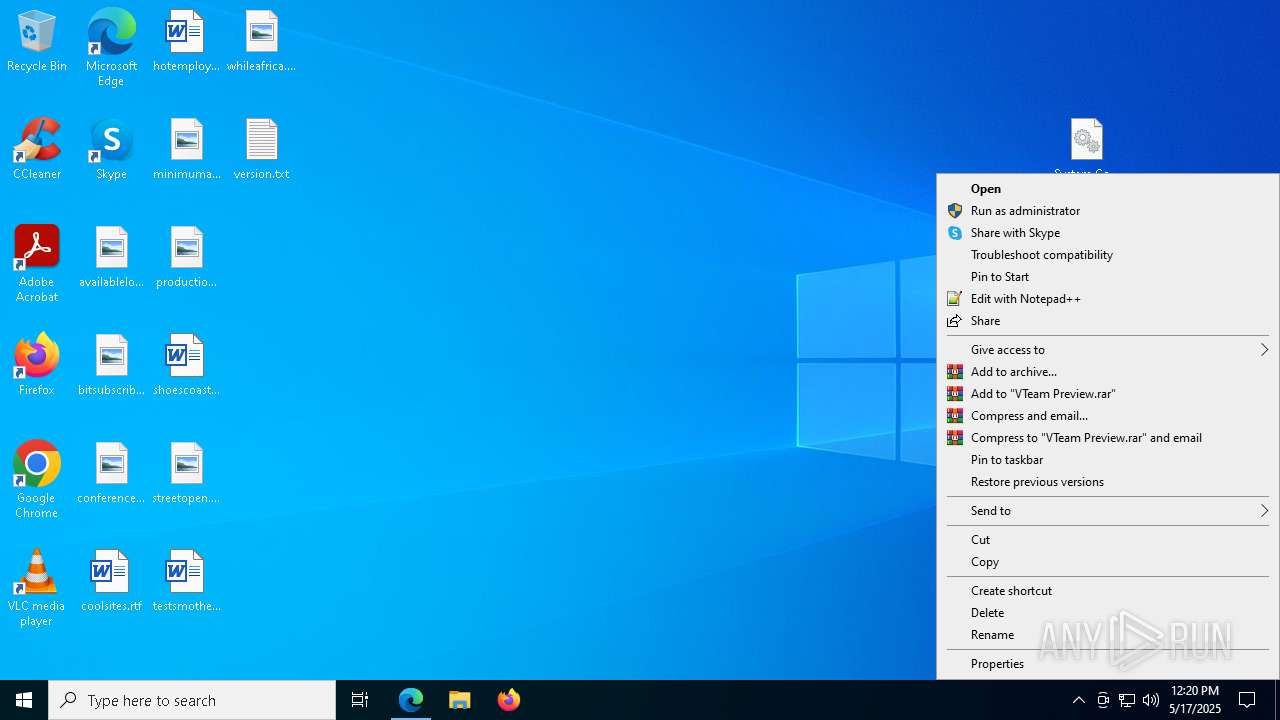Open the Recycle Bin desktop icon

tap(37, 41)
